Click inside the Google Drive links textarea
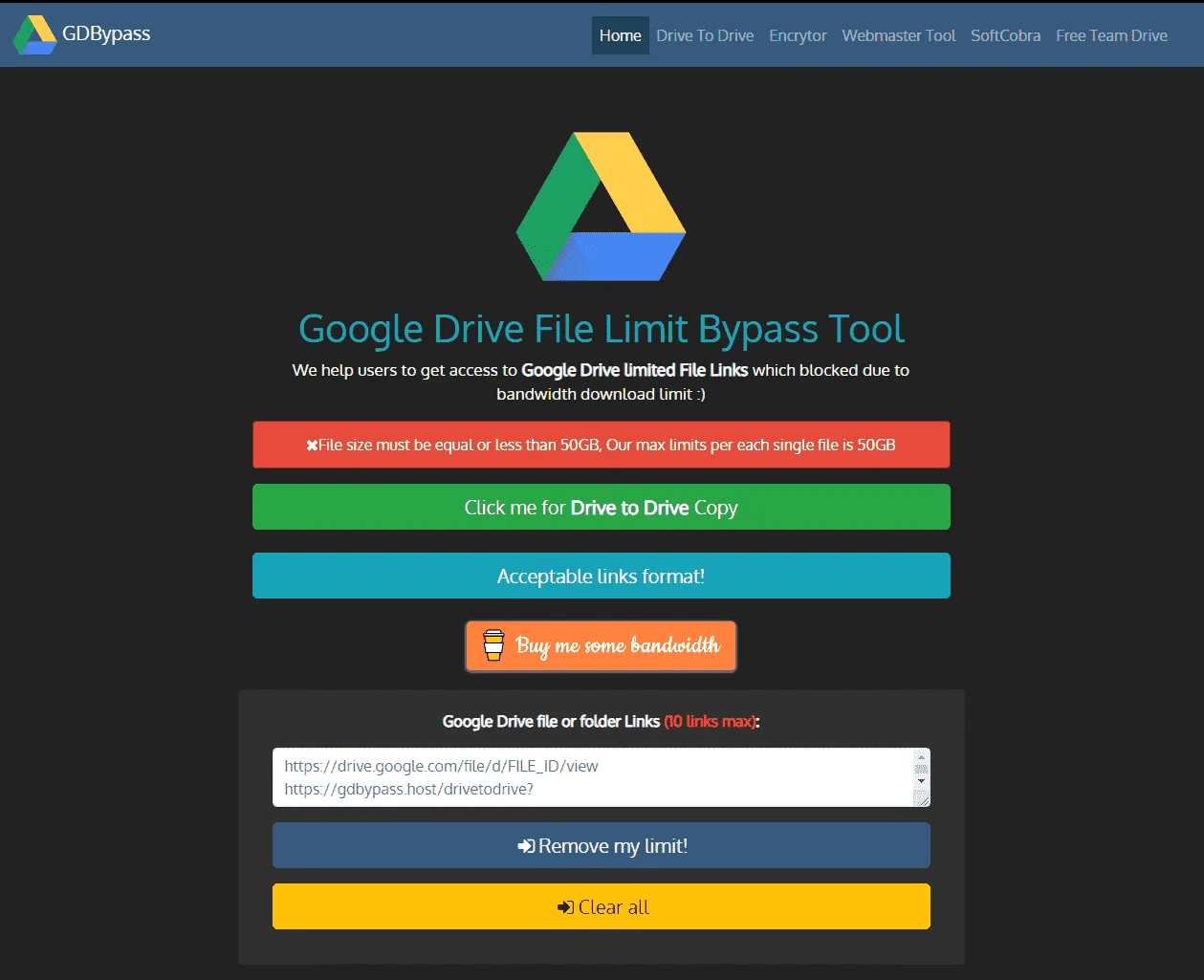The height and width of the screenshot is (980, 1204). coord(593,777)
